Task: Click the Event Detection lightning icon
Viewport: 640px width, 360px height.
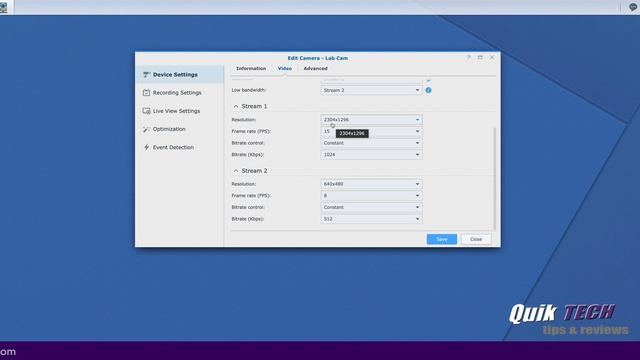Action: click(x=146, y=147)
